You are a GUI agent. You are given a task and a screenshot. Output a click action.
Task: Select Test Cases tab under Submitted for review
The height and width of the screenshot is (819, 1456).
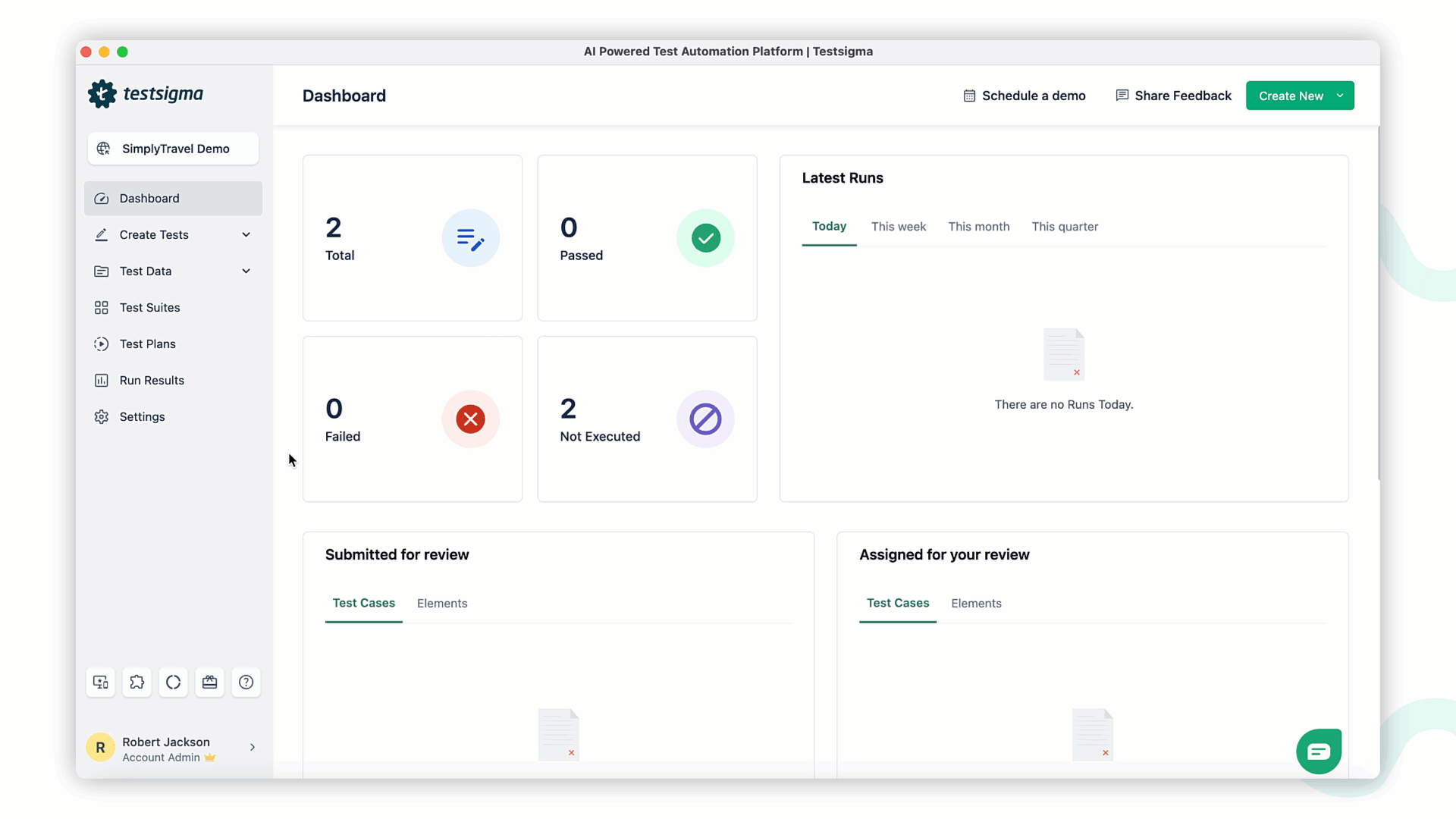click(364, 604)
